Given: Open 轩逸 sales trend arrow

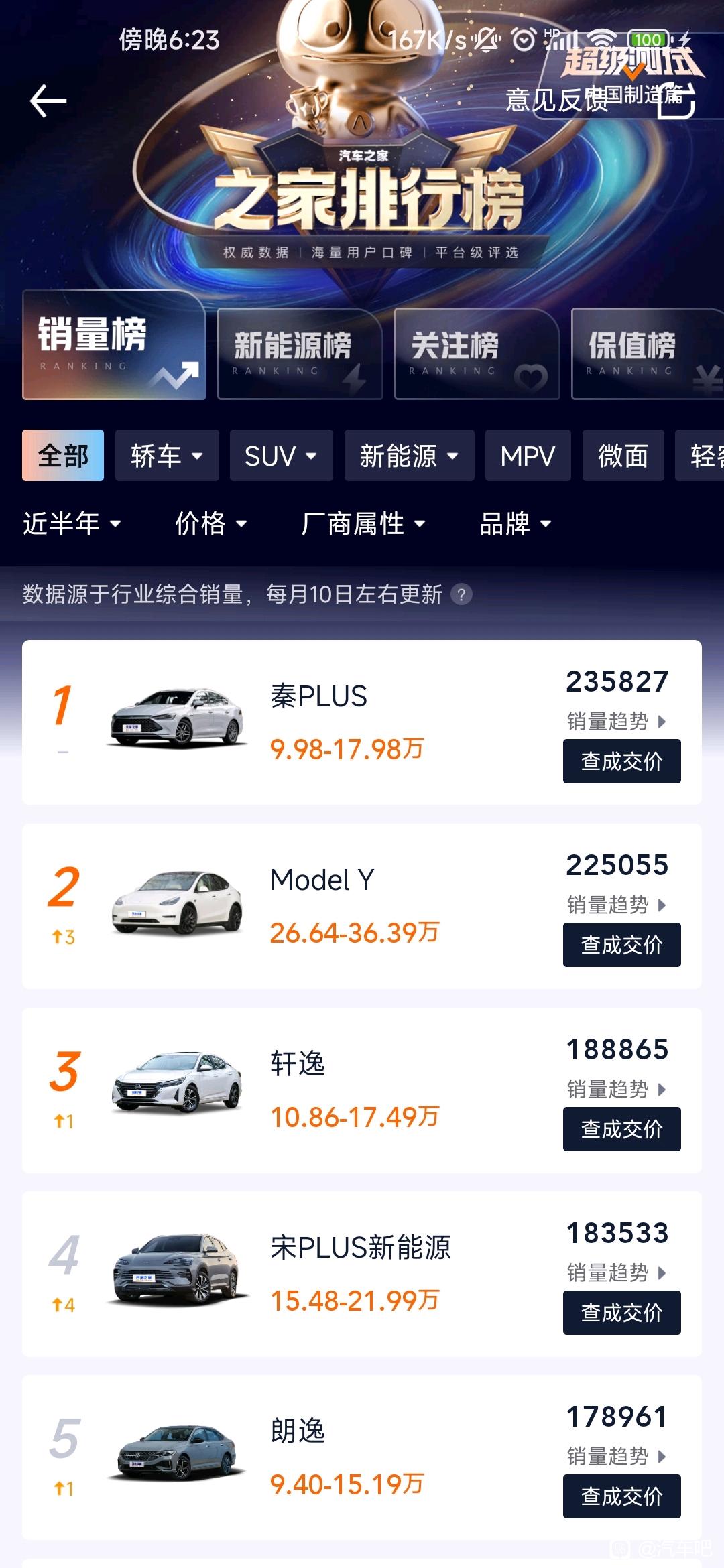Looking at the screenshot, I should coord(662,1090).
